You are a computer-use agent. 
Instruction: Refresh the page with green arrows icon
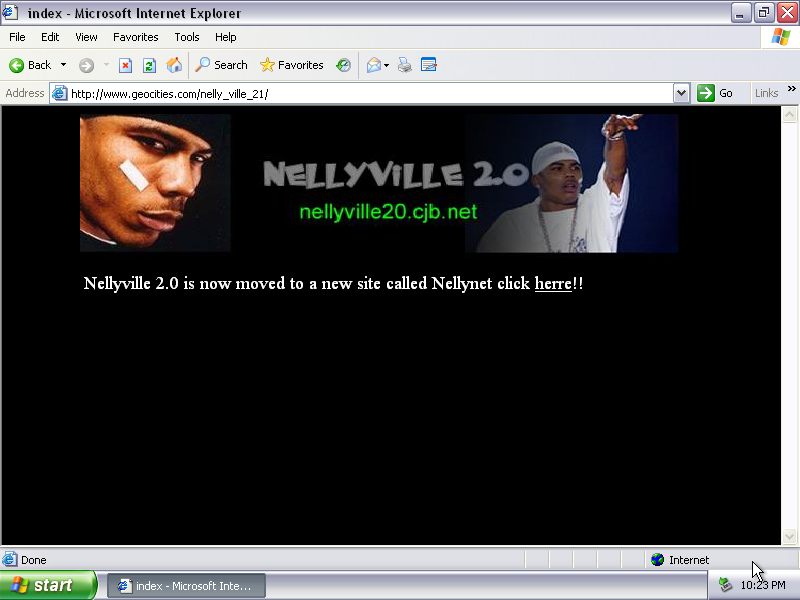[149, 65]
